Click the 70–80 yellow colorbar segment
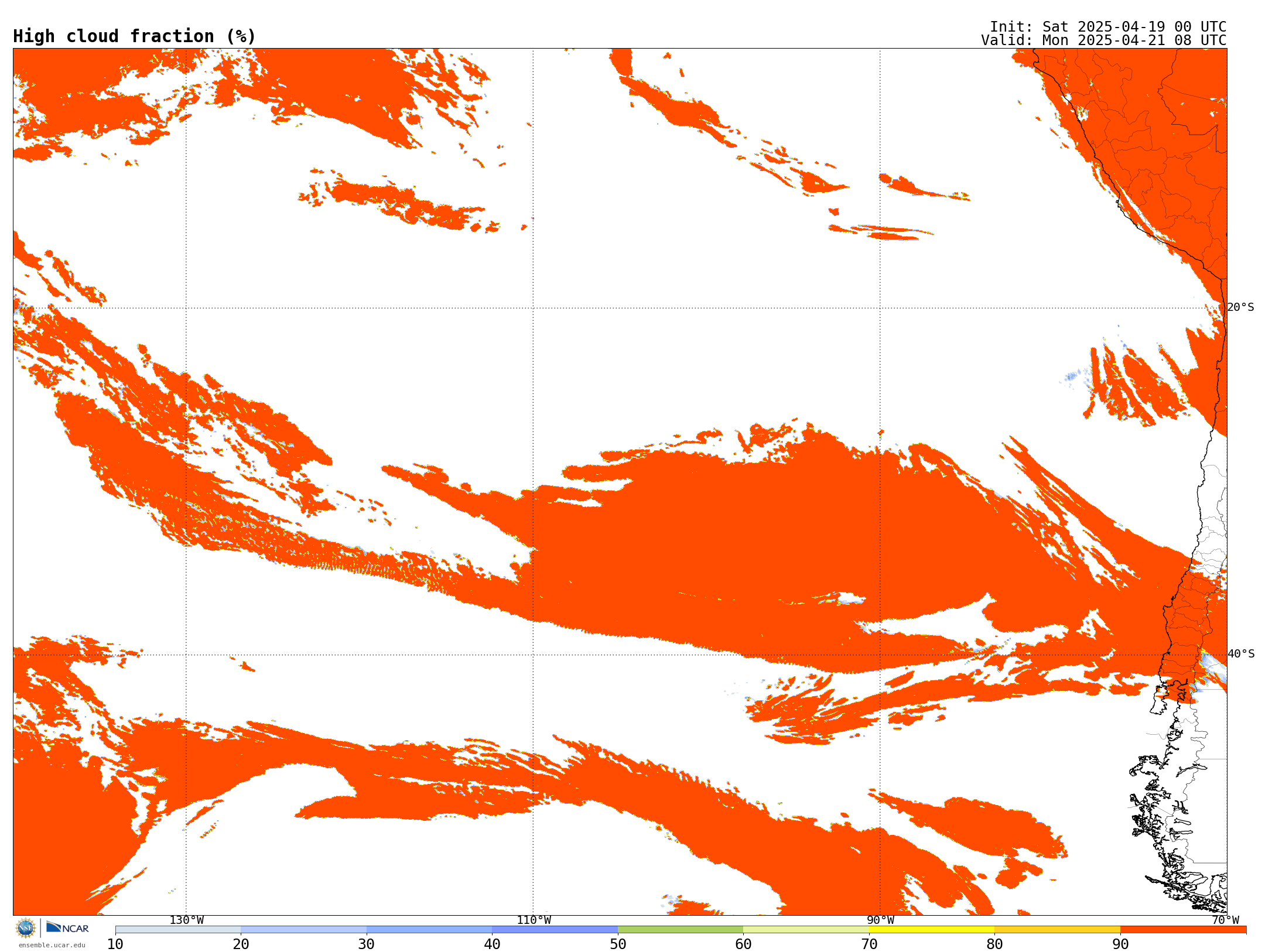Image resolution: width=1265 pixels, height=952 pixels. tap(932, 930)
